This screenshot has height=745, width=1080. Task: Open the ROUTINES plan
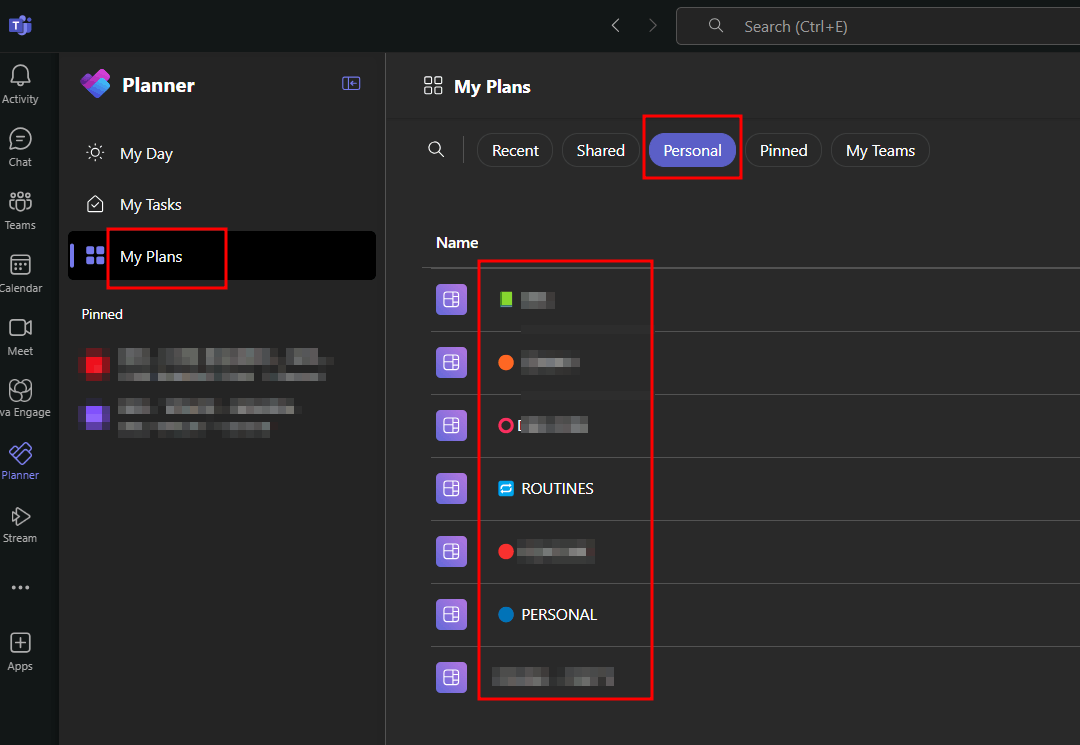click(x=556, y=488)
